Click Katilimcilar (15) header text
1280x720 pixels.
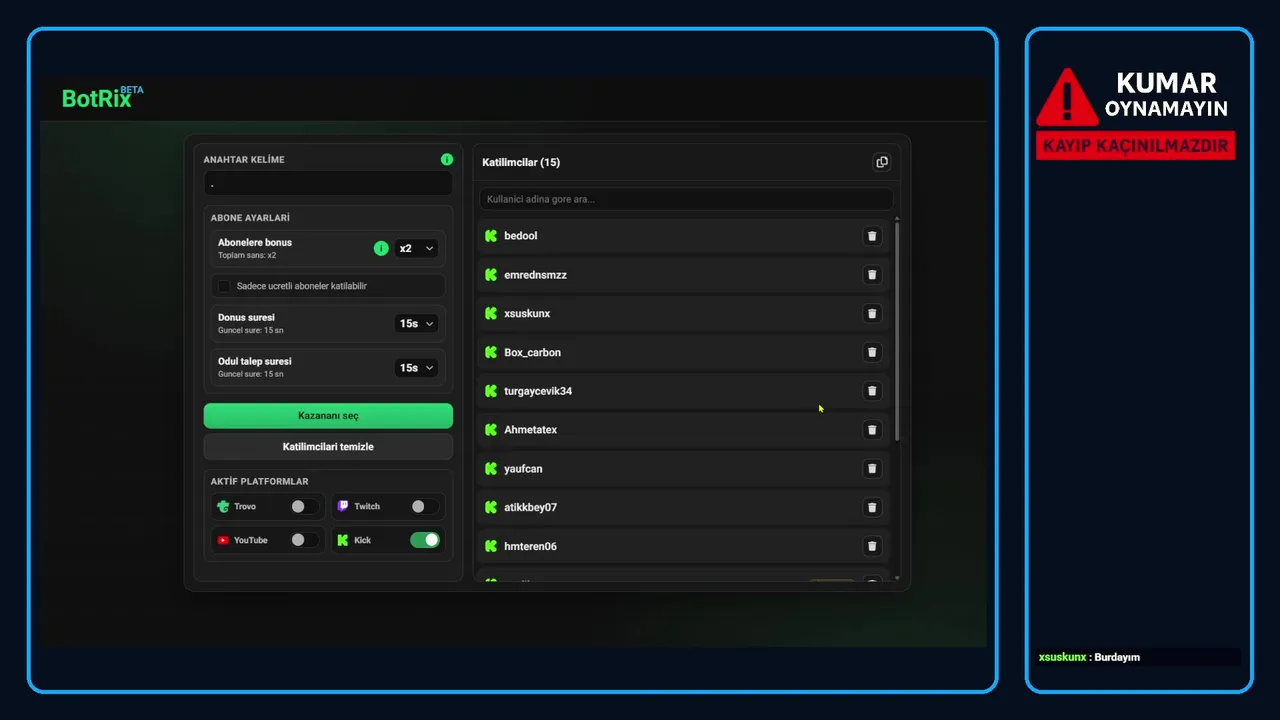[x=521, y=162]
